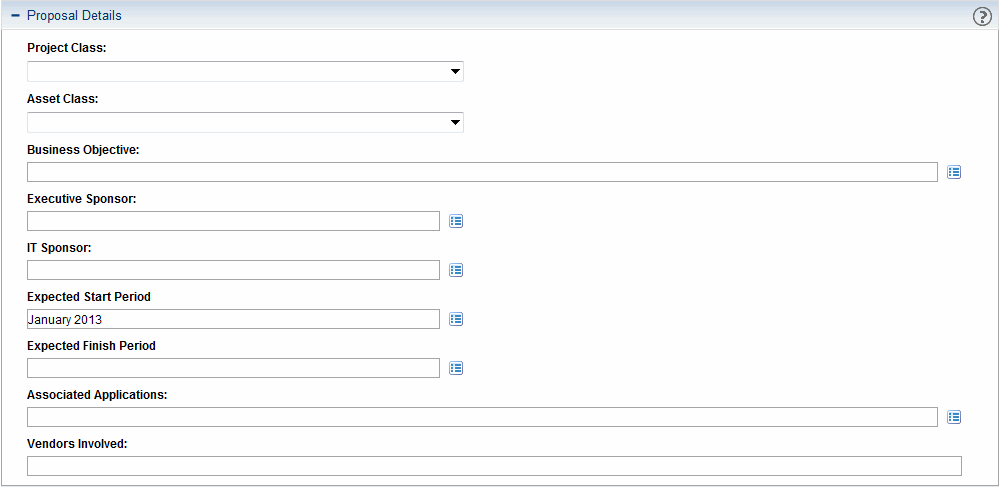Select the Expected Start Period field
Image resolution: width=999 pixels, height=487 pixels.
click(233, 319)
